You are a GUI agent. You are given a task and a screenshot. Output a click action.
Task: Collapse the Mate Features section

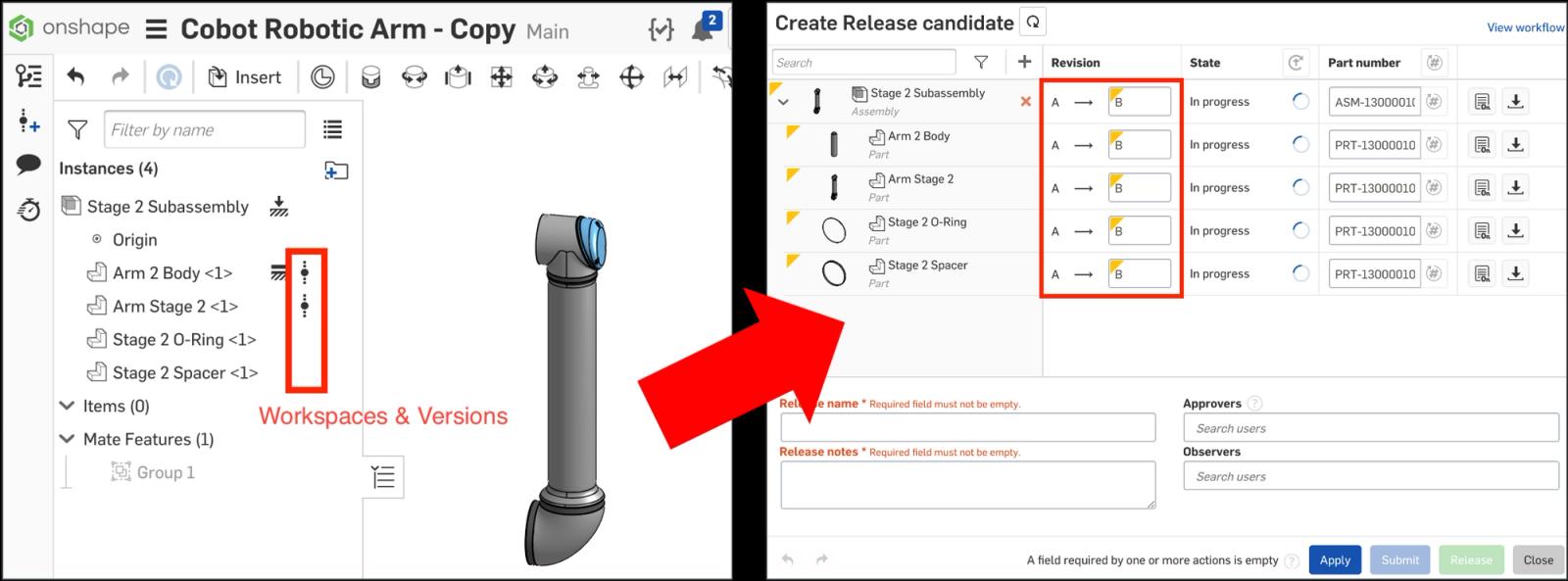coord(68,439)
